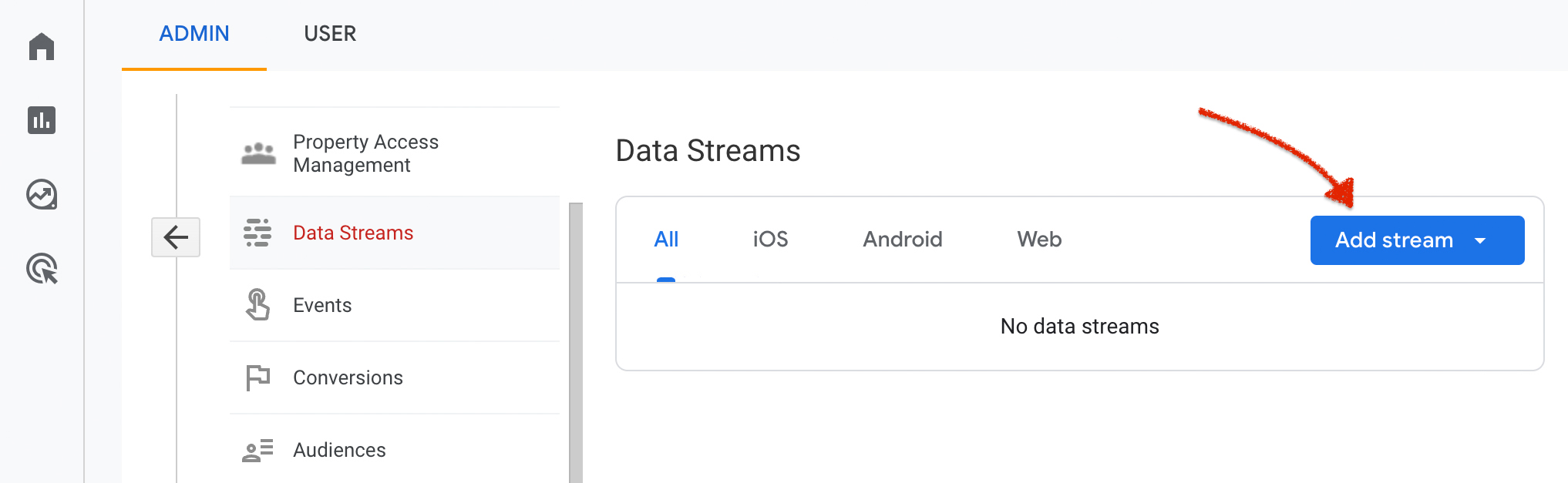Viewport: 1568px width, 483px height.
Task: Click the Audiences person-list icon
Action: [x=257, y=450]
